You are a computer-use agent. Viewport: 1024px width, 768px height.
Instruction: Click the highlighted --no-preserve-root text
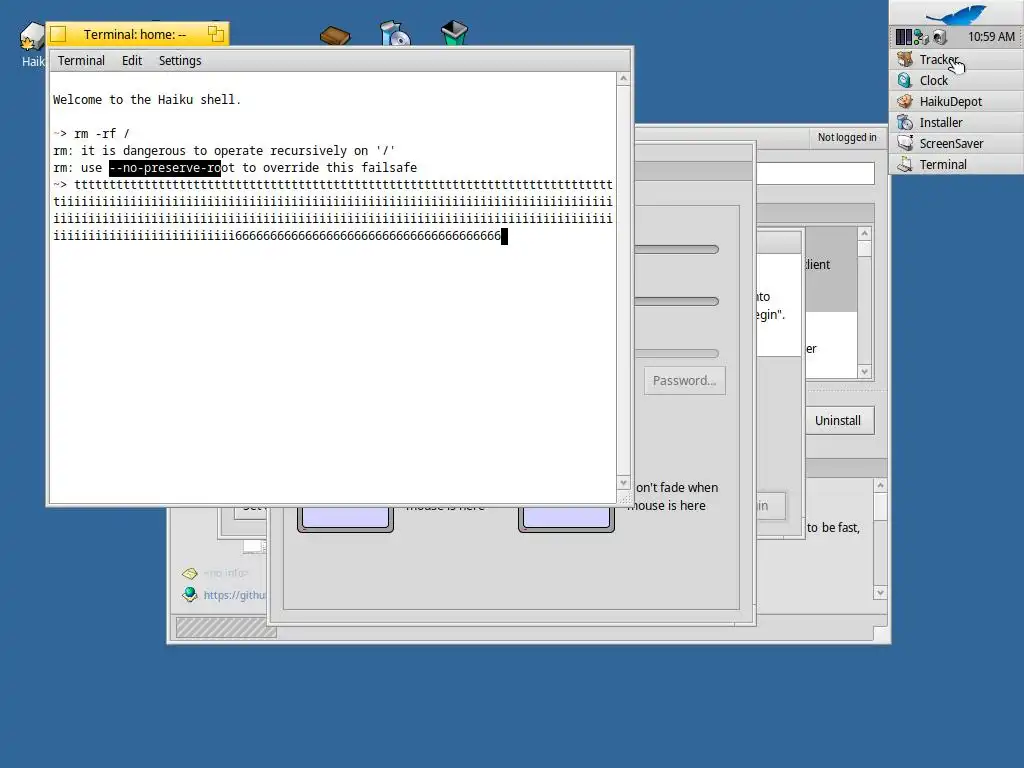tap(165, 168)
